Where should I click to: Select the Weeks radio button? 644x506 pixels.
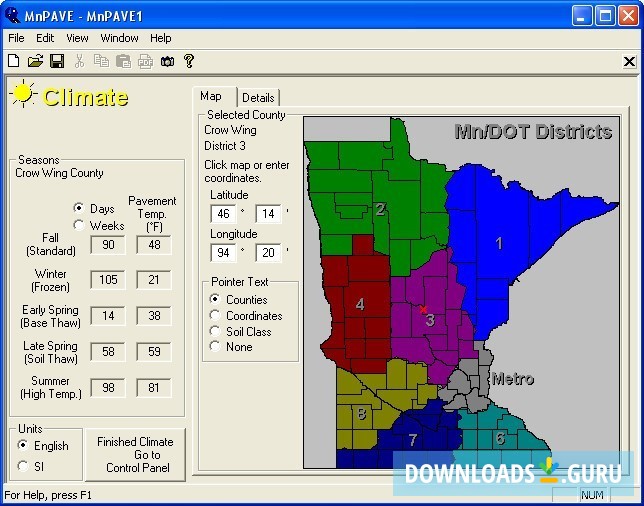[79, 225]
